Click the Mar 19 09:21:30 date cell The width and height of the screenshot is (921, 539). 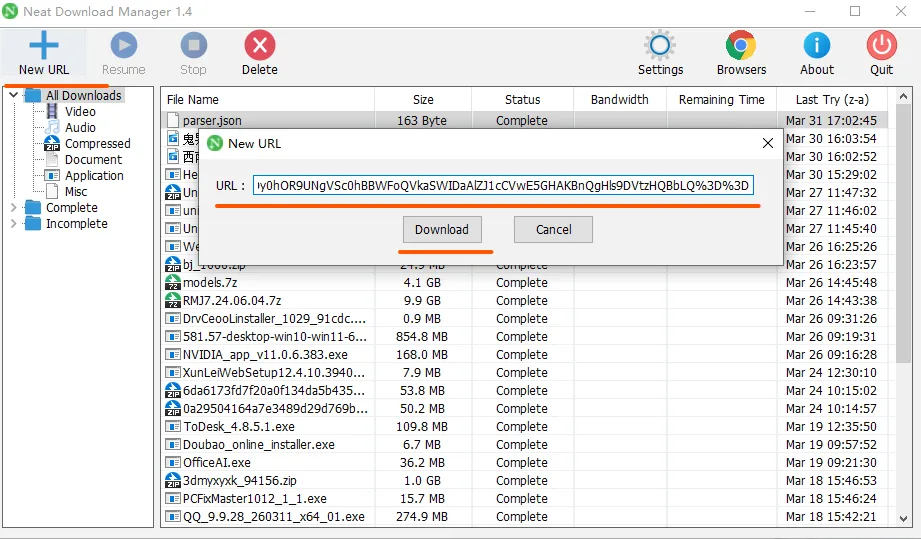click(831, 463)
